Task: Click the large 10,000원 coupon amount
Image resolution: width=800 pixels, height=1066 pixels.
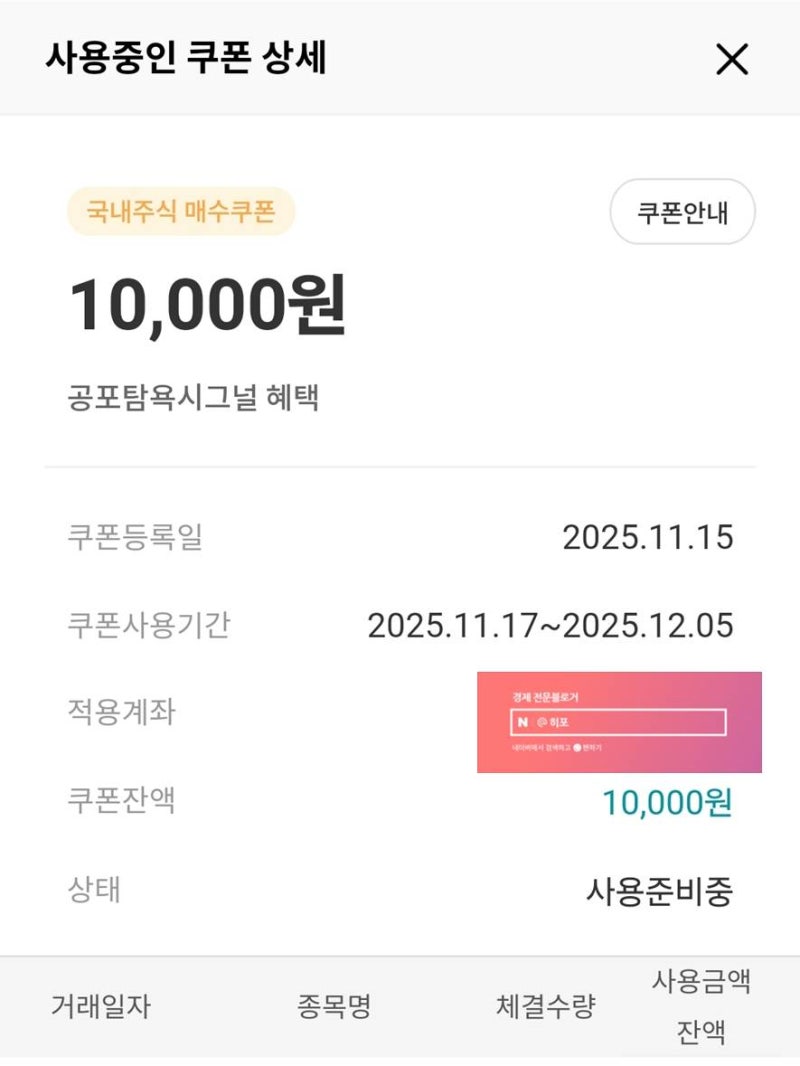Action: (207, 304)
